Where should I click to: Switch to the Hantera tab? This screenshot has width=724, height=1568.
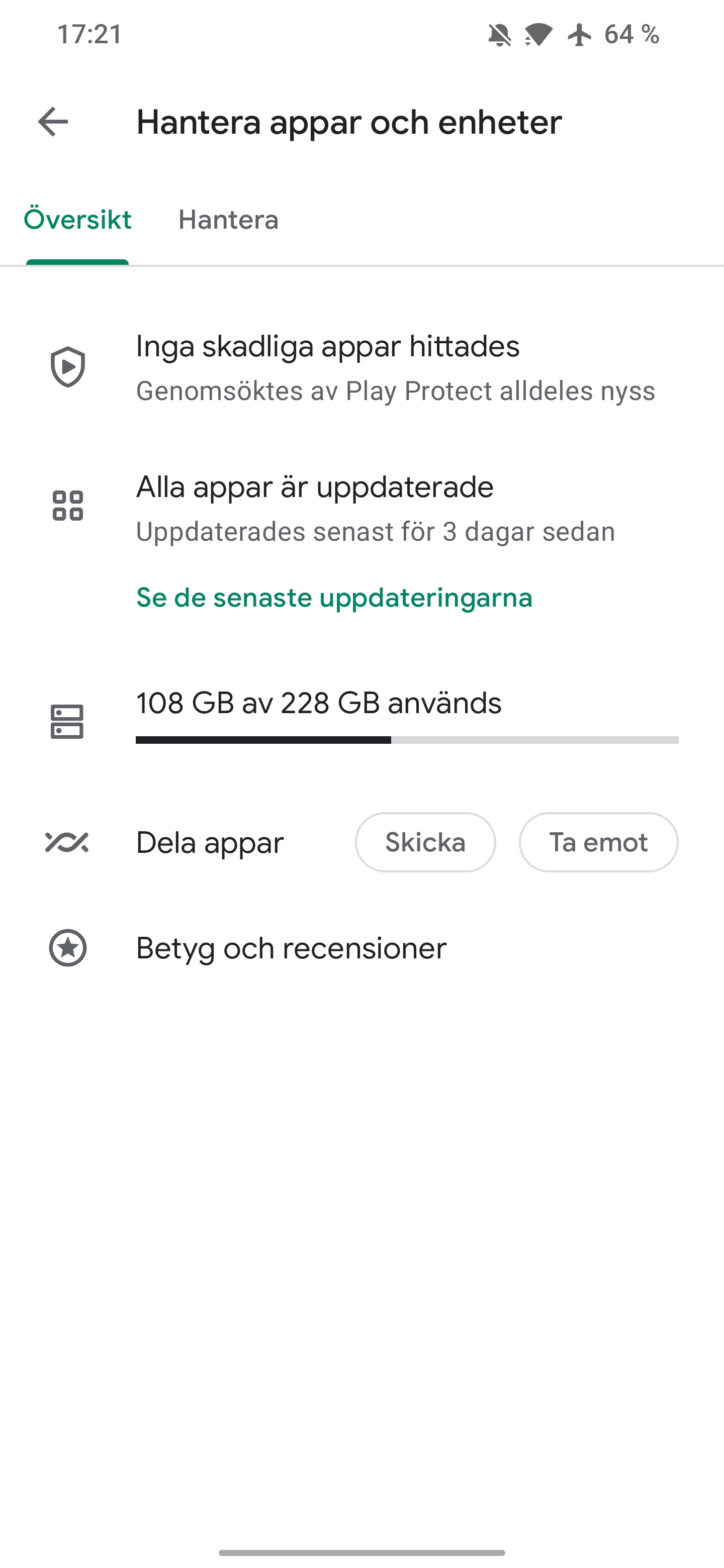pos(228,220)
